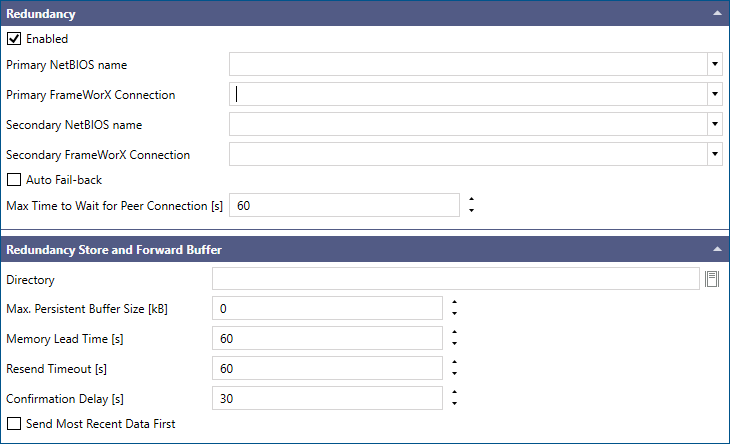
Task: Open Primary FrameWorX Connection dropdown arrow
Action: pyautogui.click(x=715, y=94)
